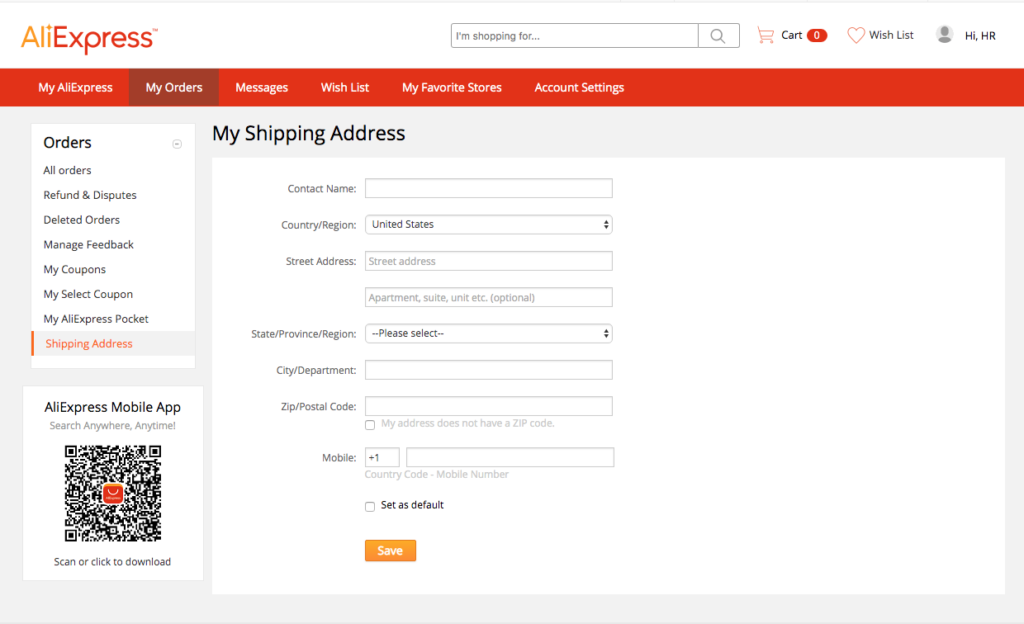Focus the mobile number field
Viewport: 1024px width, 624px height.
pyautogui.click(x=510, y=458)
